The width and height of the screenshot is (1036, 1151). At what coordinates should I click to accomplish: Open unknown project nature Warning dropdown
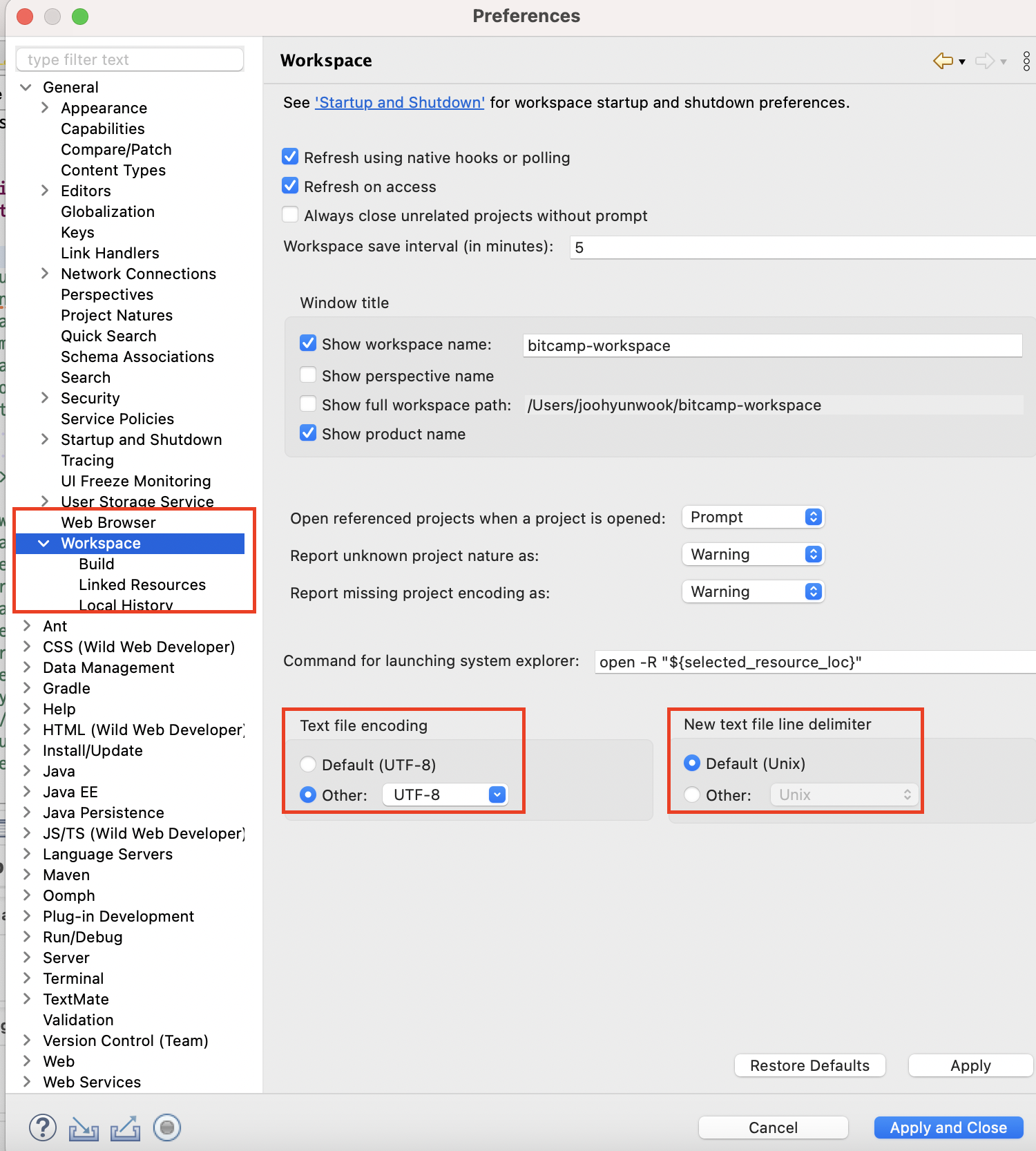[754, 554]
